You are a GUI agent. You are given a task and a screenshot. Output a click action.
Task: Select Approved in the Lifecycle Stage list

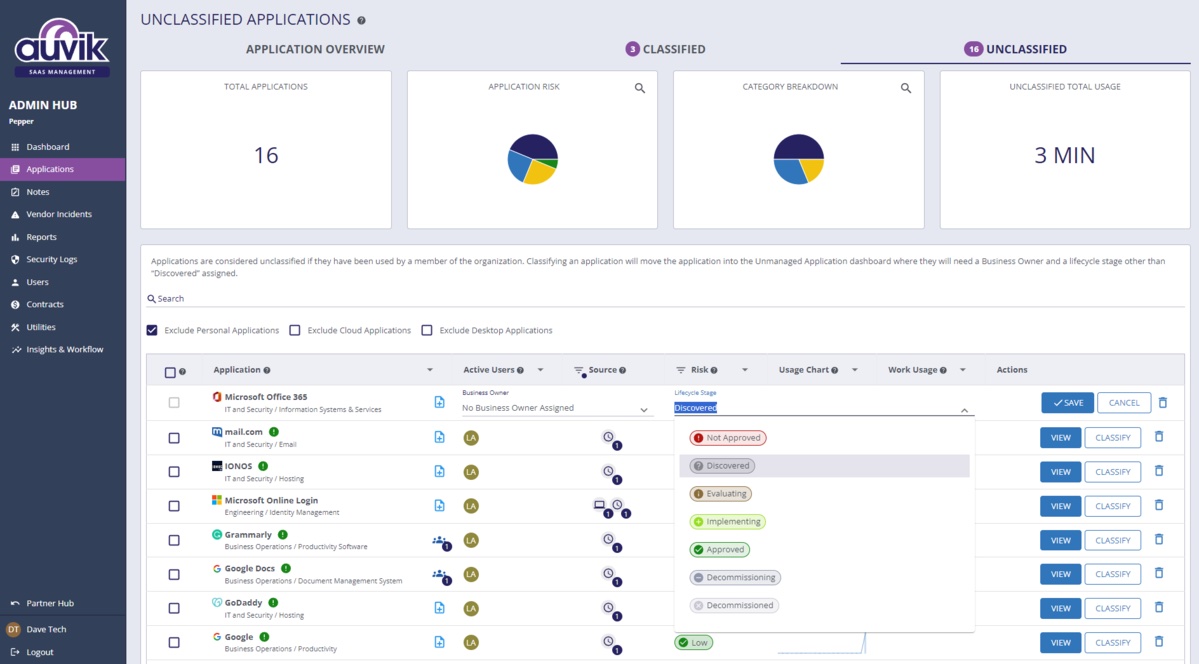(720, 549)
